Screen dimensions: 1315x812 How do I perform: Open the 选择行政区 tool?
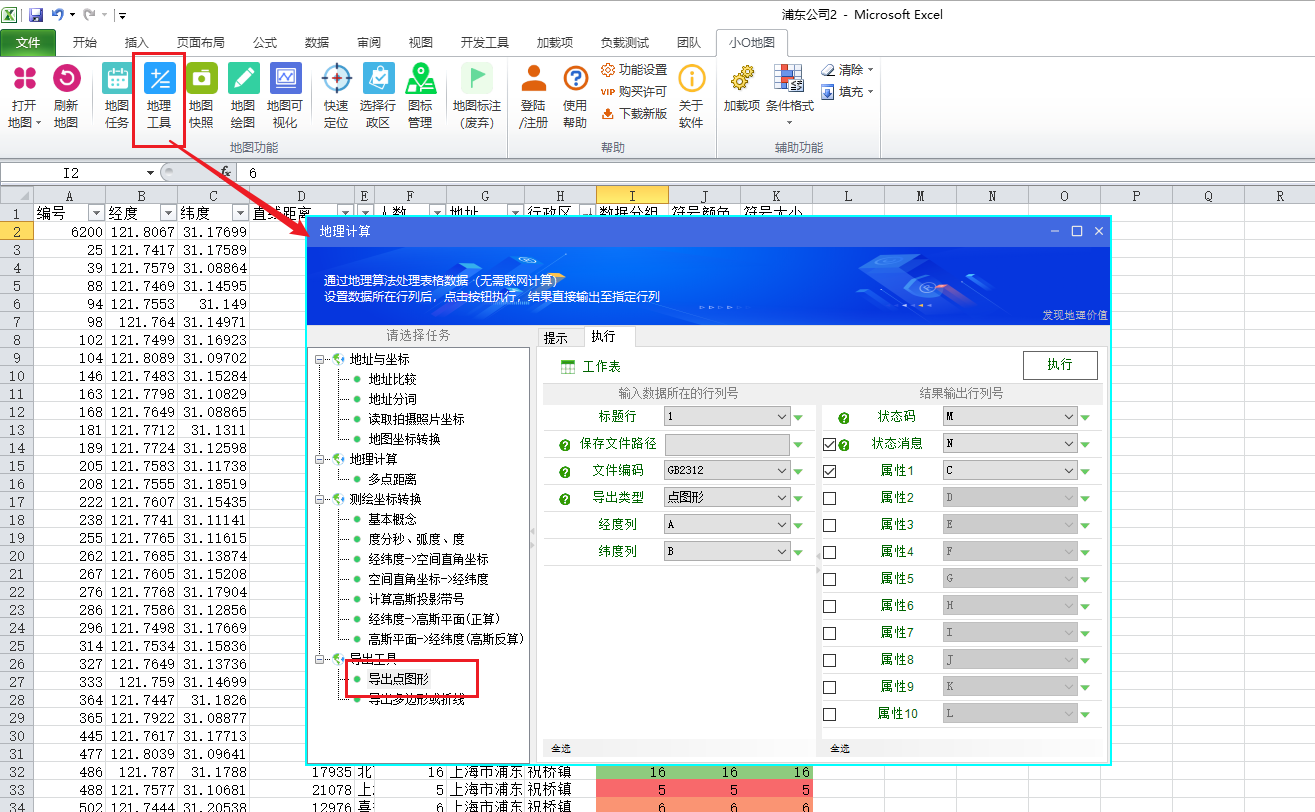(378, 96)
